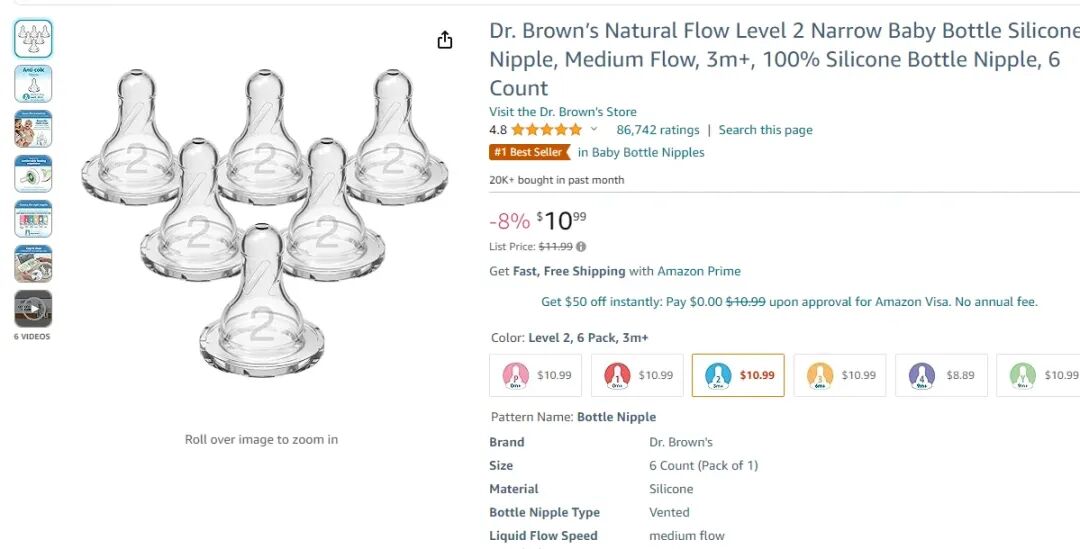Visit the Dr. Brown's Store
The image size is (1080, 549).
click(x=562, y=112)
